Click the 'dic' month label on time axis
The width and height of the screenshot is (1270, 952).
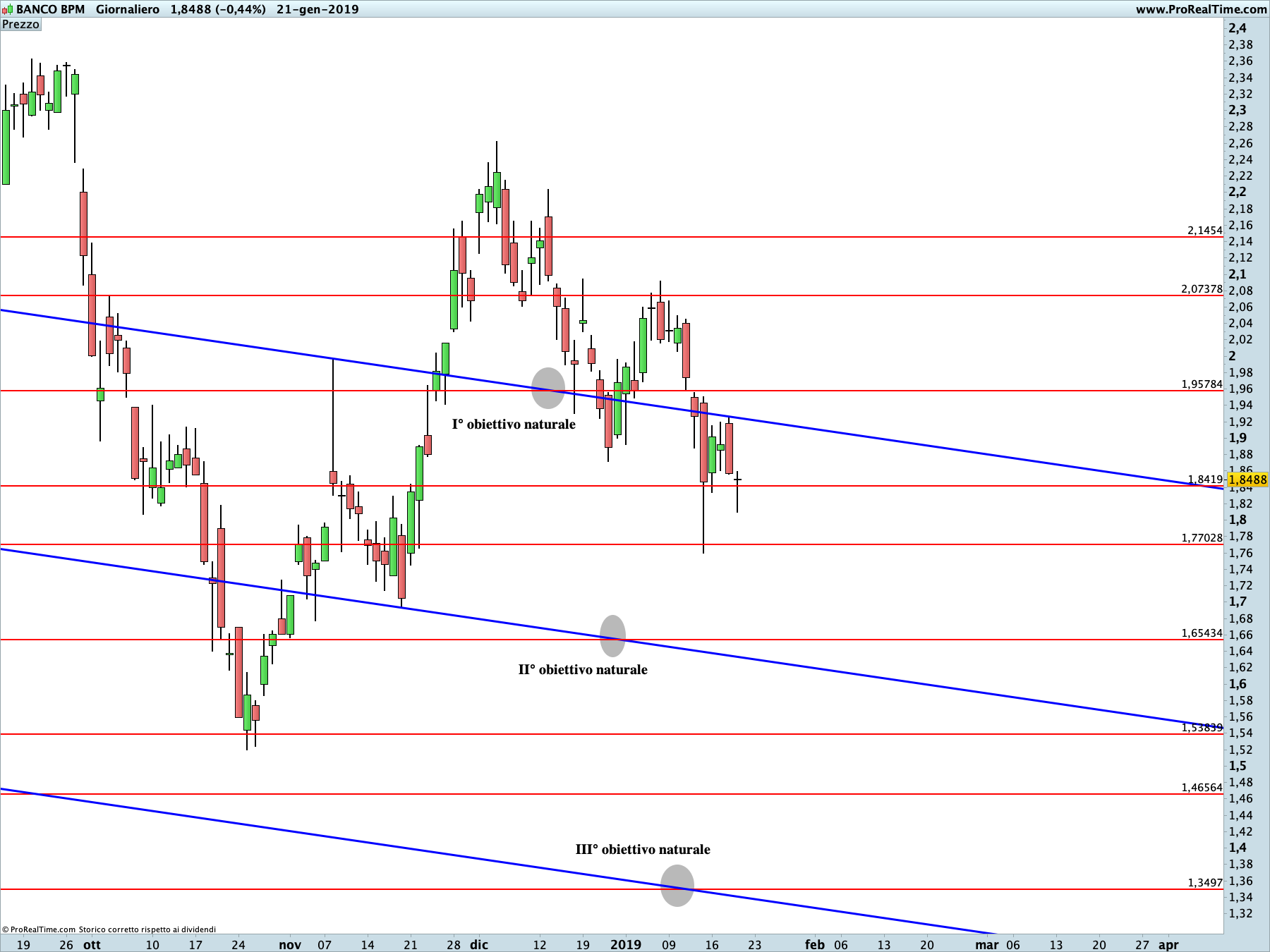tap(479, 945)
